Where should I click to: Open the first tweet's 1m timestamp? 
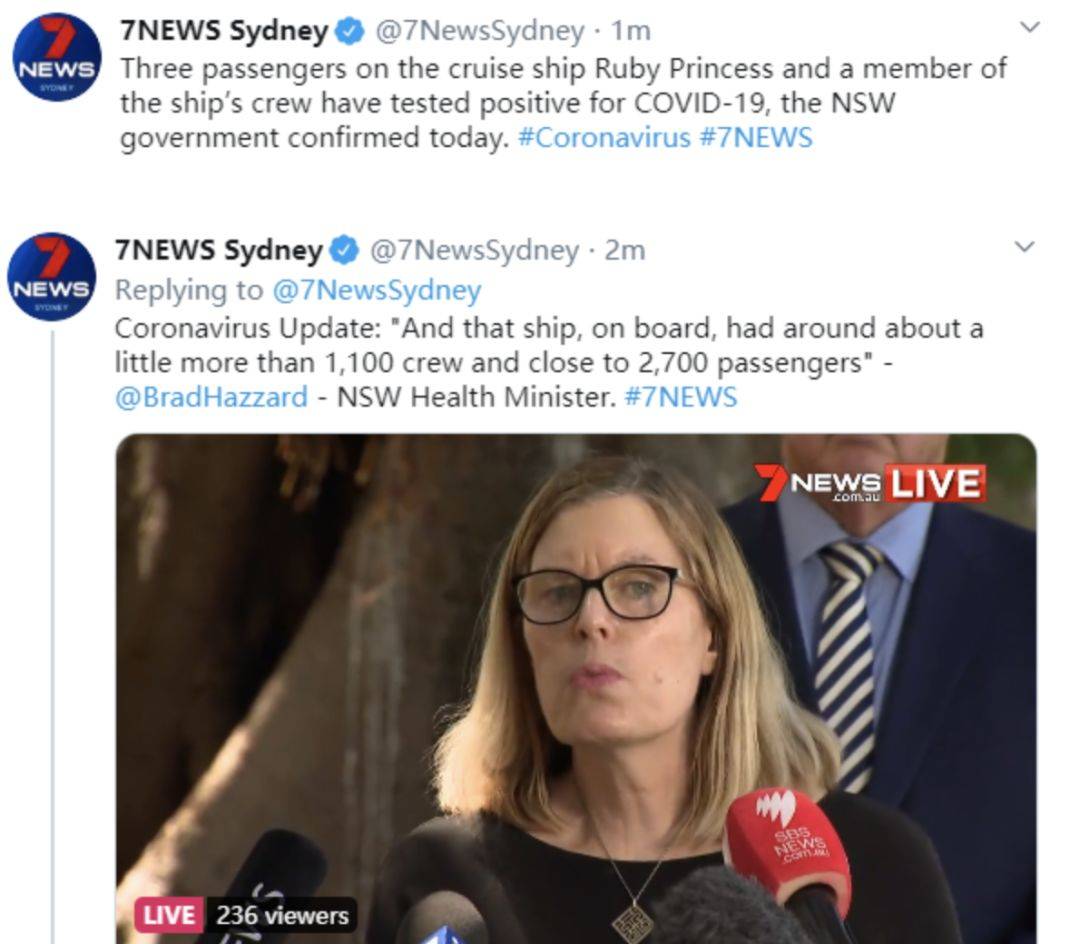pyautogui.click(x=631, y=31)
